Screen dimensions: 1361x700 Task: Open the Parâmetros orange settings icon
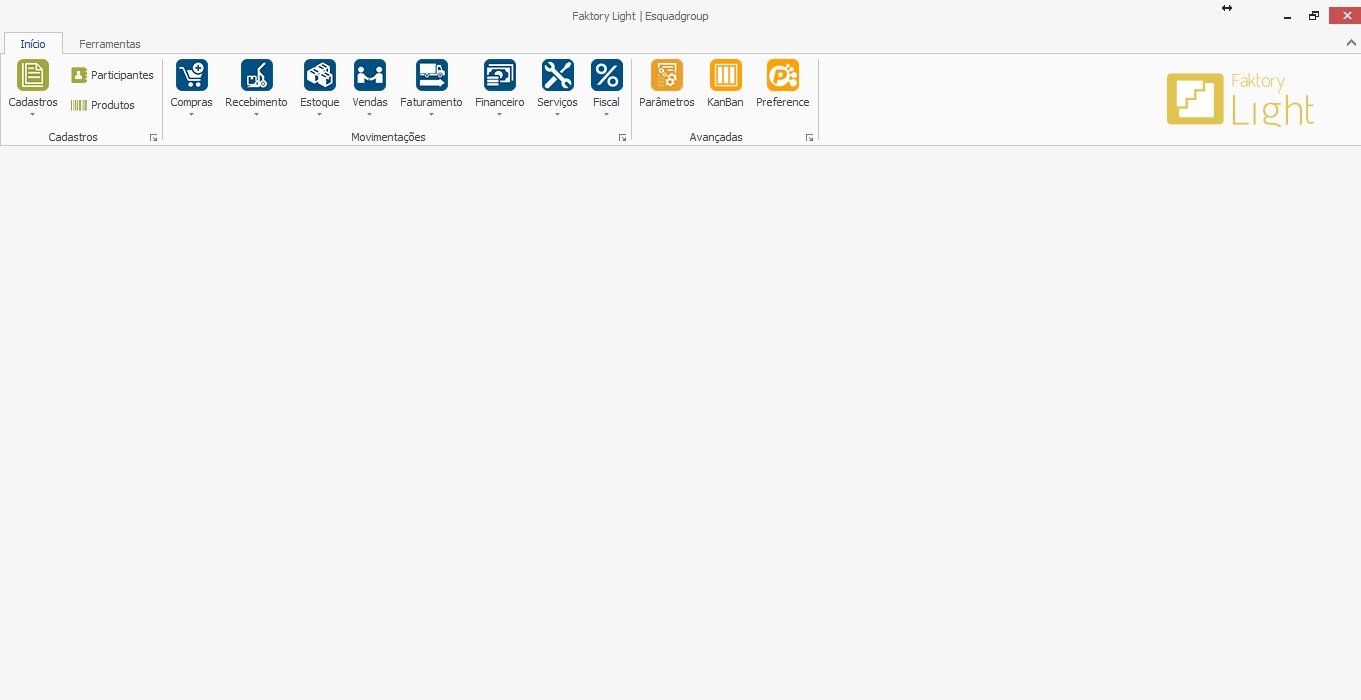(666, 75)
